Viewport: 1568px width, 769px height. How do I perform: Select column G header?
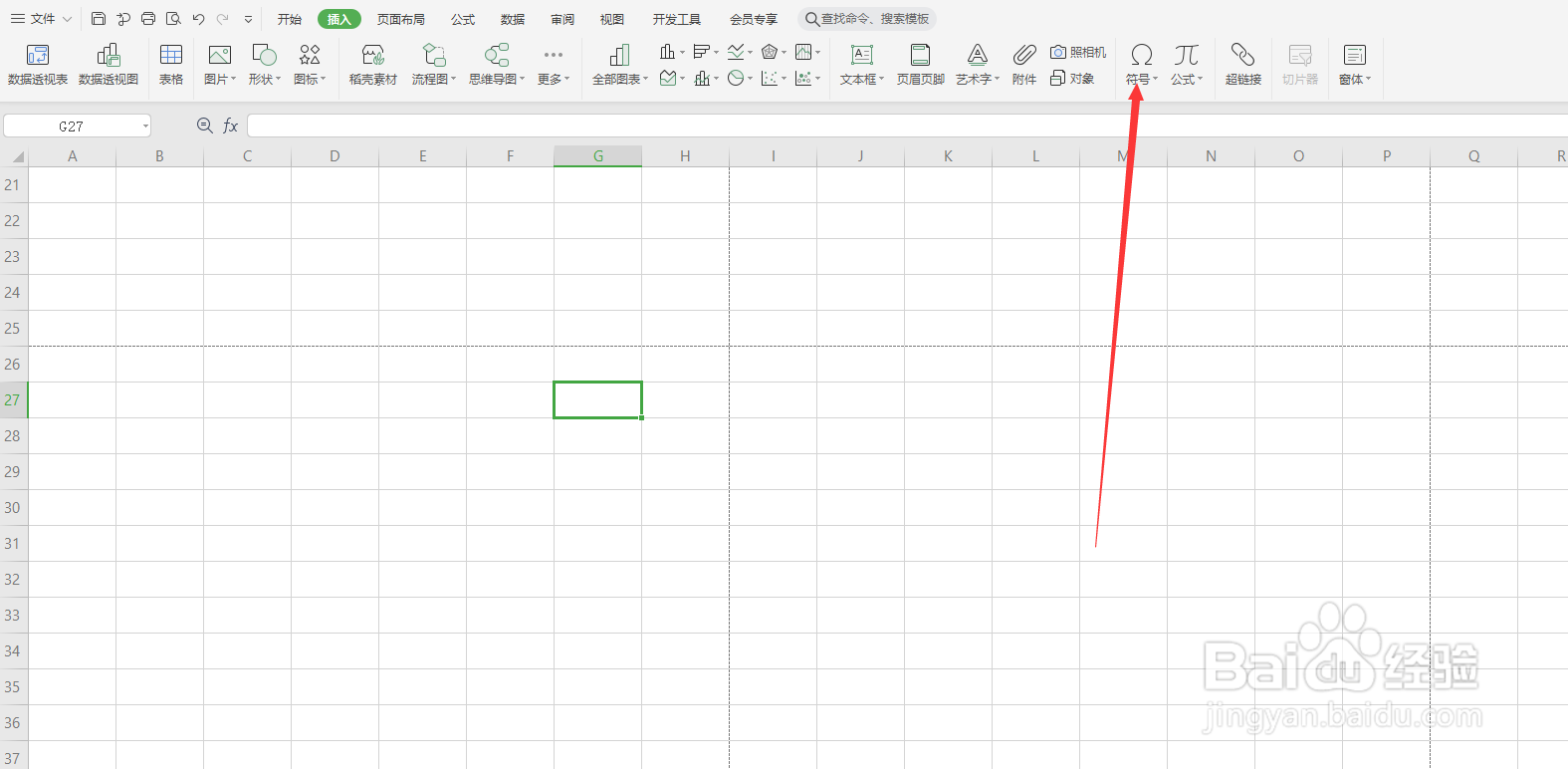click(597, 156)
